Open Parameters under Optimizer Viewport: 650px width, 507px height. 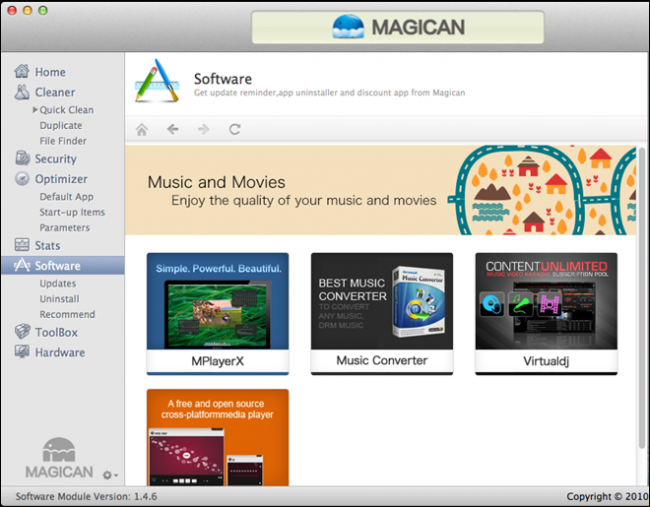pos(65,228)
